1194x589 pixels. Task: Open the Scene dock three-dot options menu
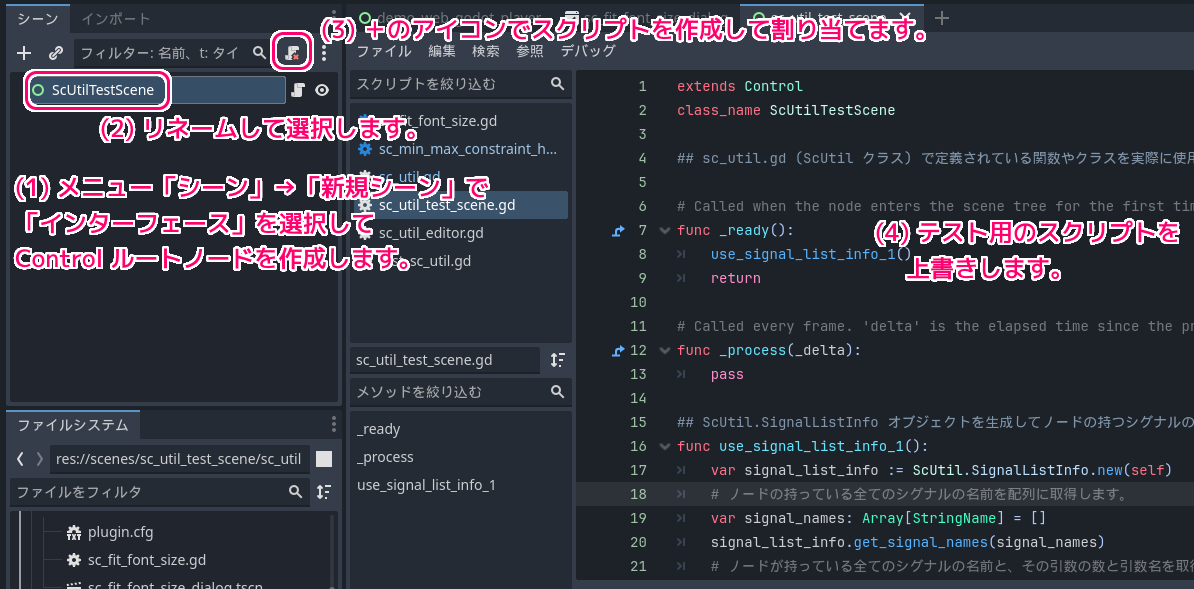coord(323,52)
